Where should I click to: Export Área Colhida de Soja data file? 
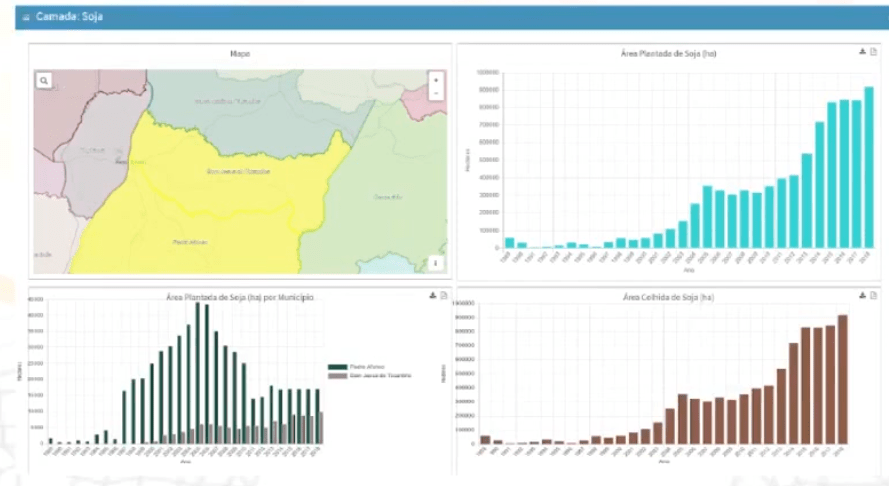[873, 295]
